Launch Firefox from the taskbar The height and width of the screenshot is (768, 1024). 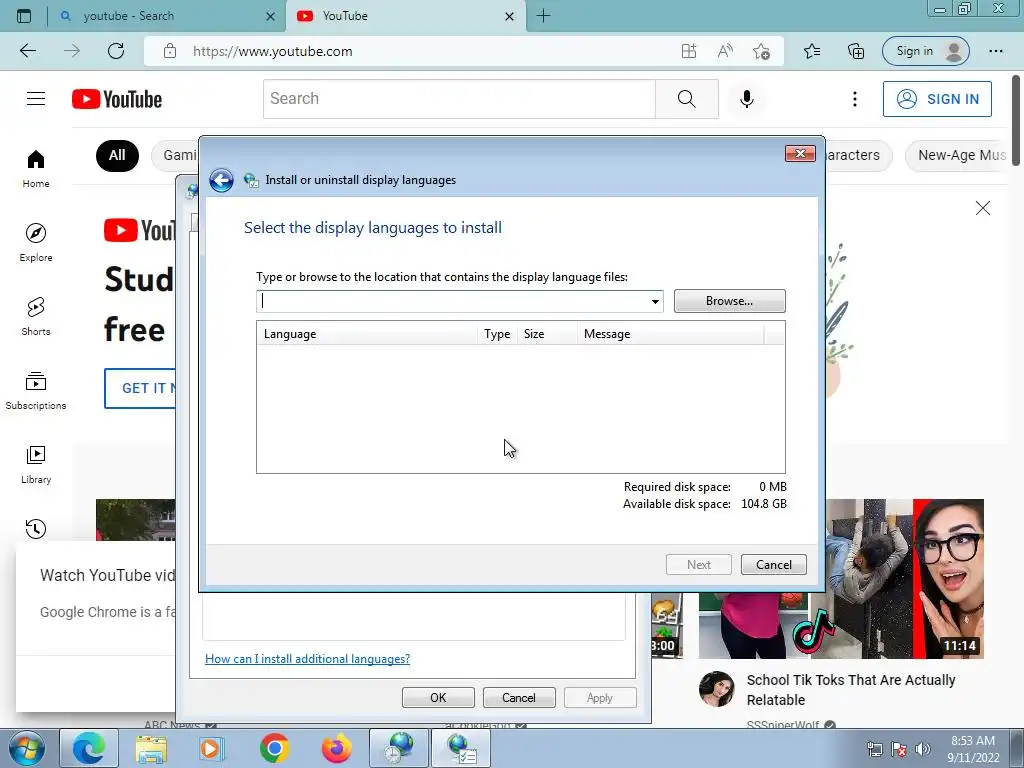coord(336,748)
